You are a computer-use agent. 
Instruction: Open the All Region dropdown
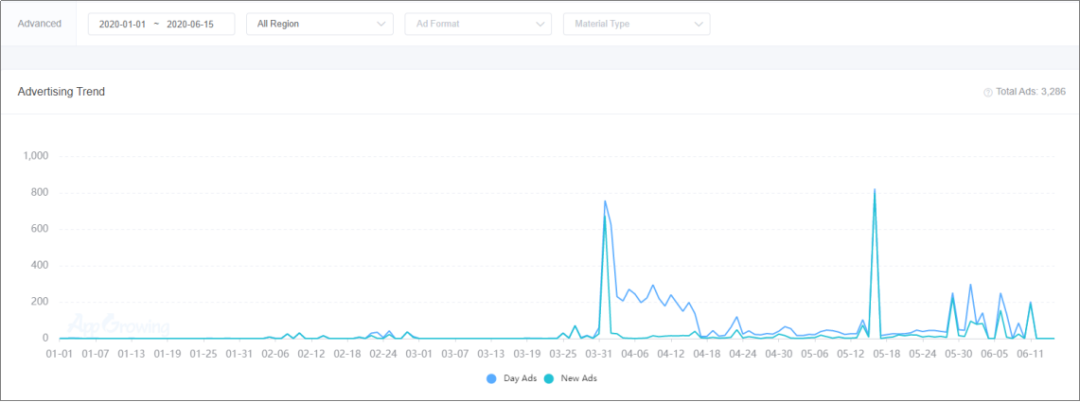(319, 24)
